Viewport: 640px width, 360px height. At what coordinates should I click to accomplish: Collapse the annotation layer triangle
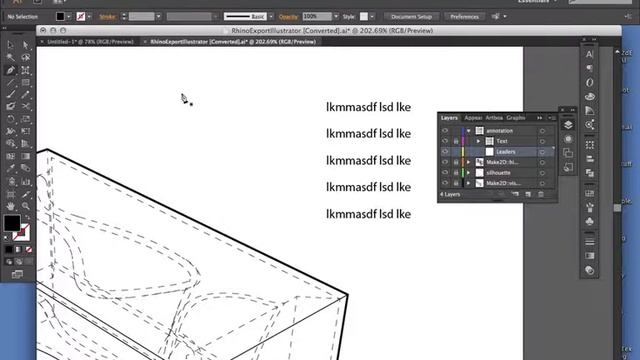coord(469,131)
